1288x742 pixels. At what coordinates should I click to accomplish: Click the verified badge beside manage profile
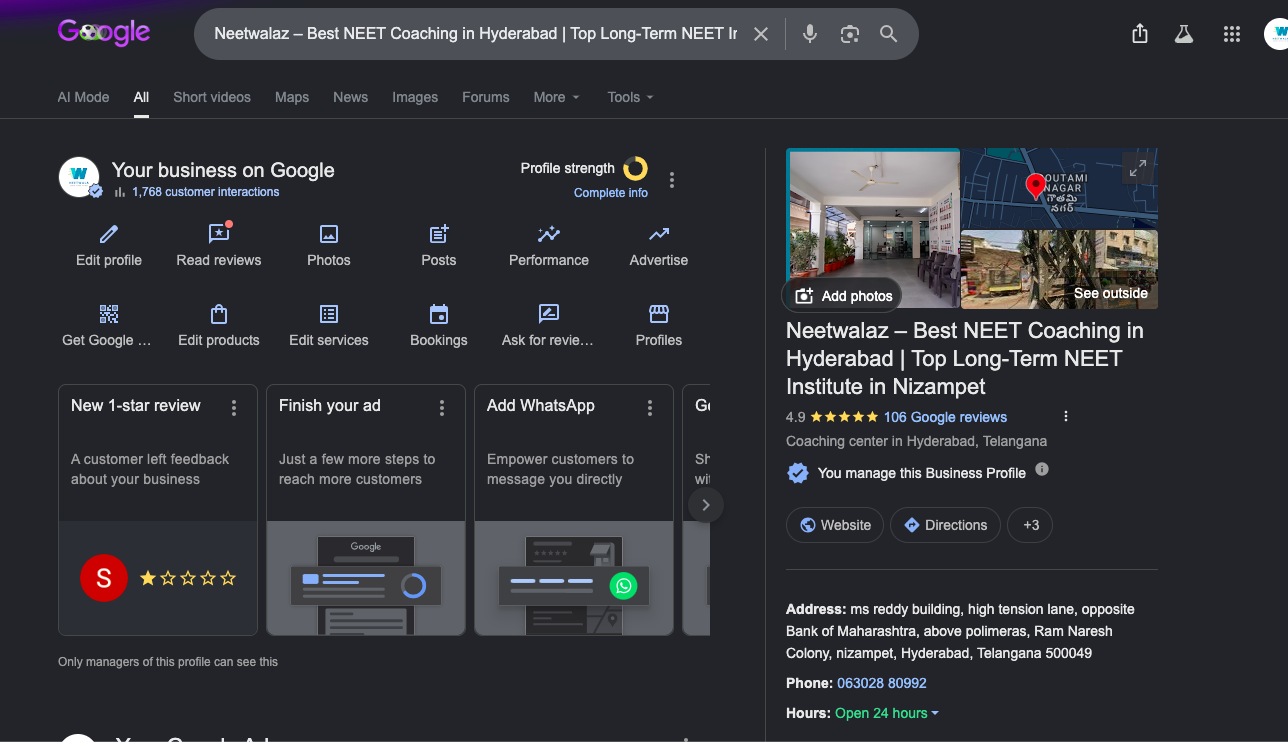798,473
